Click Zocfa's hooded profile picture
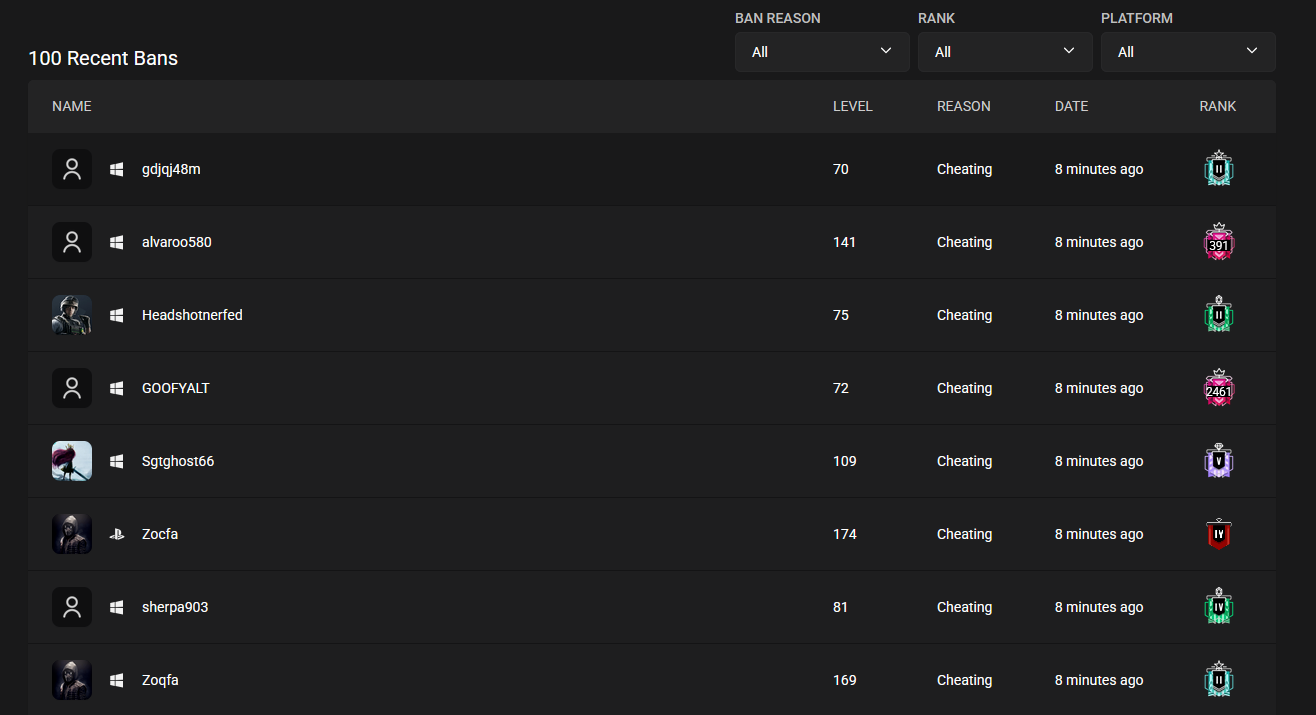Screen dimensions: 1316x715 (x=72, y=534)
